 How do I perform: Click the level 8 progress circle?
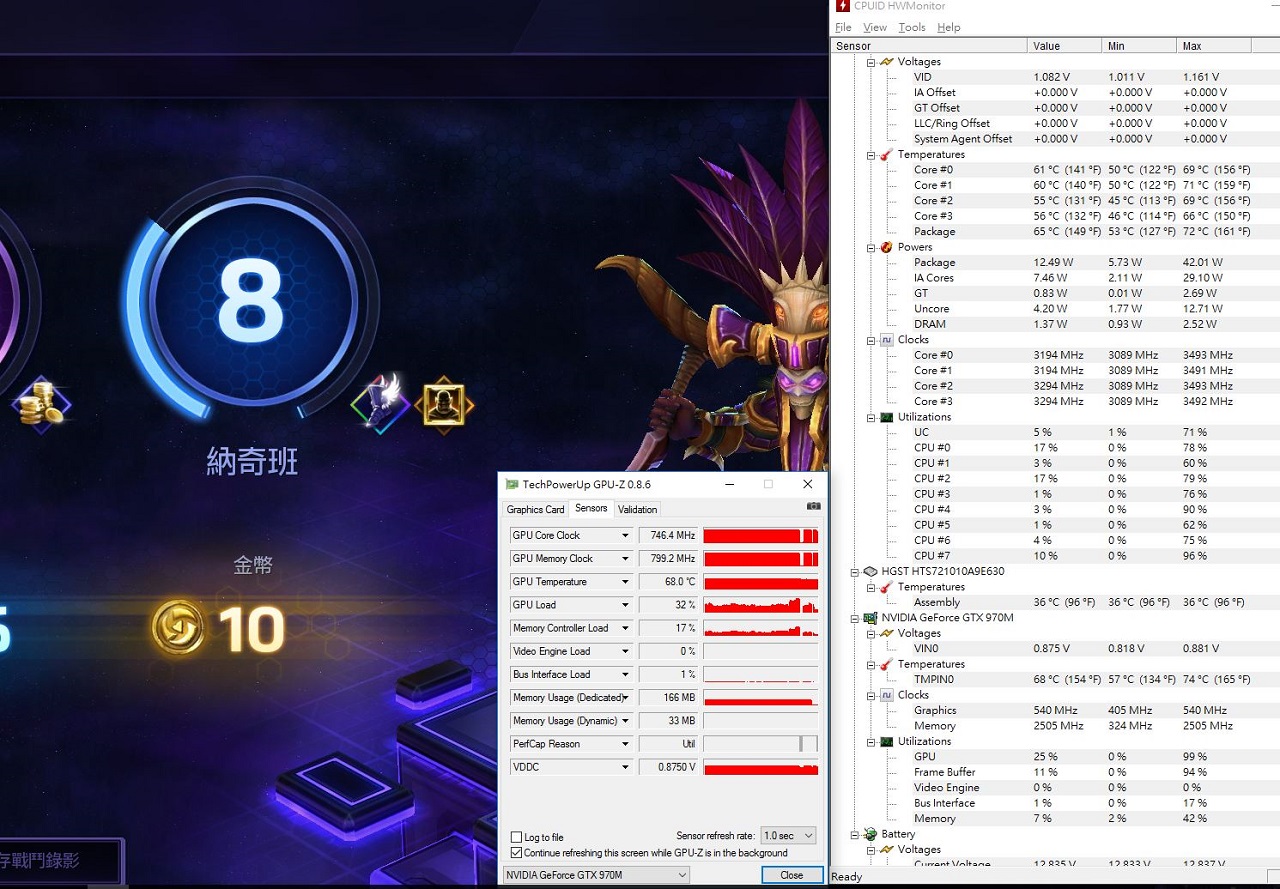click(250, 303)
